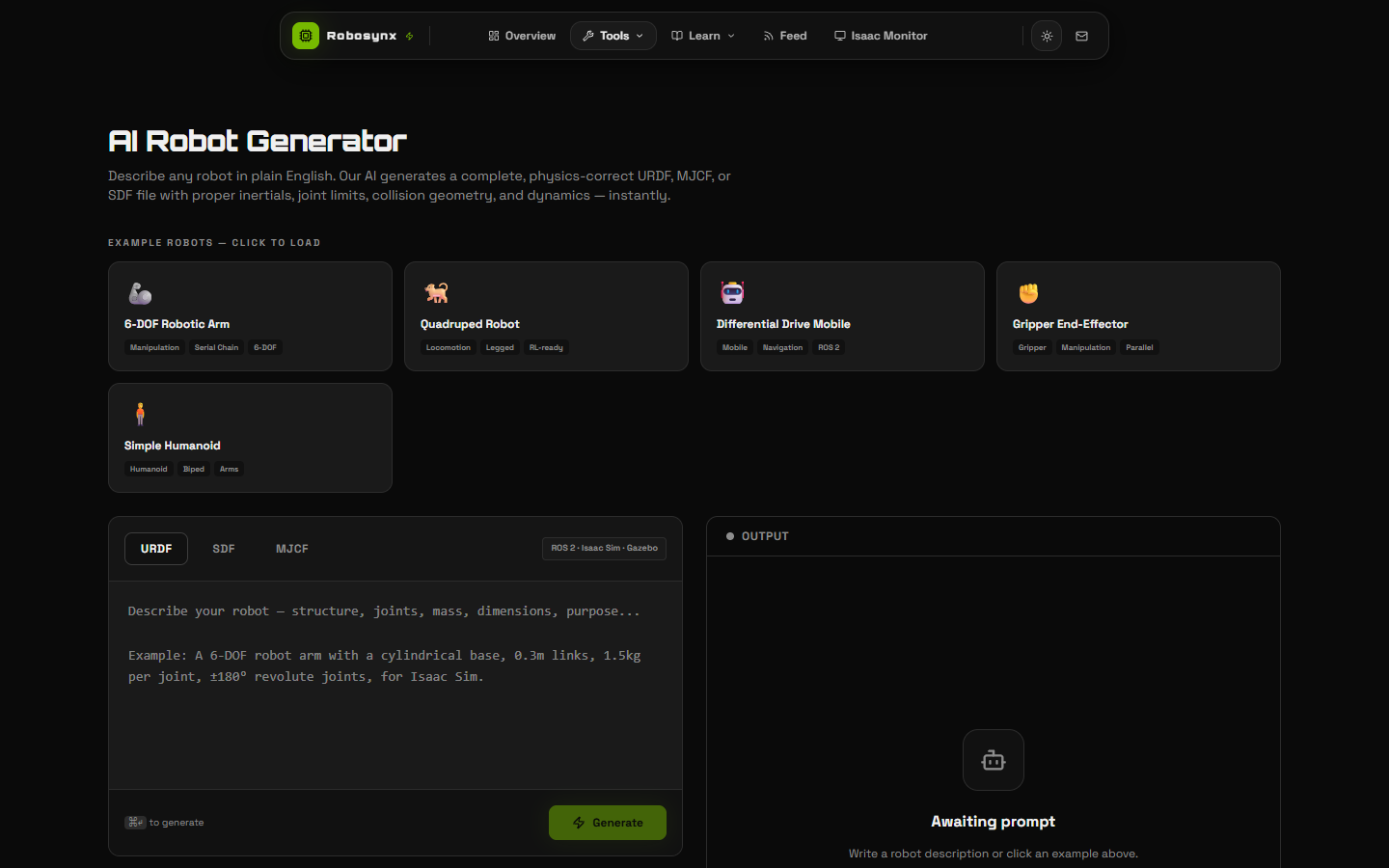The image size is (1389, 868).
Task: Click the Output status dot
Action: point(730,536)
